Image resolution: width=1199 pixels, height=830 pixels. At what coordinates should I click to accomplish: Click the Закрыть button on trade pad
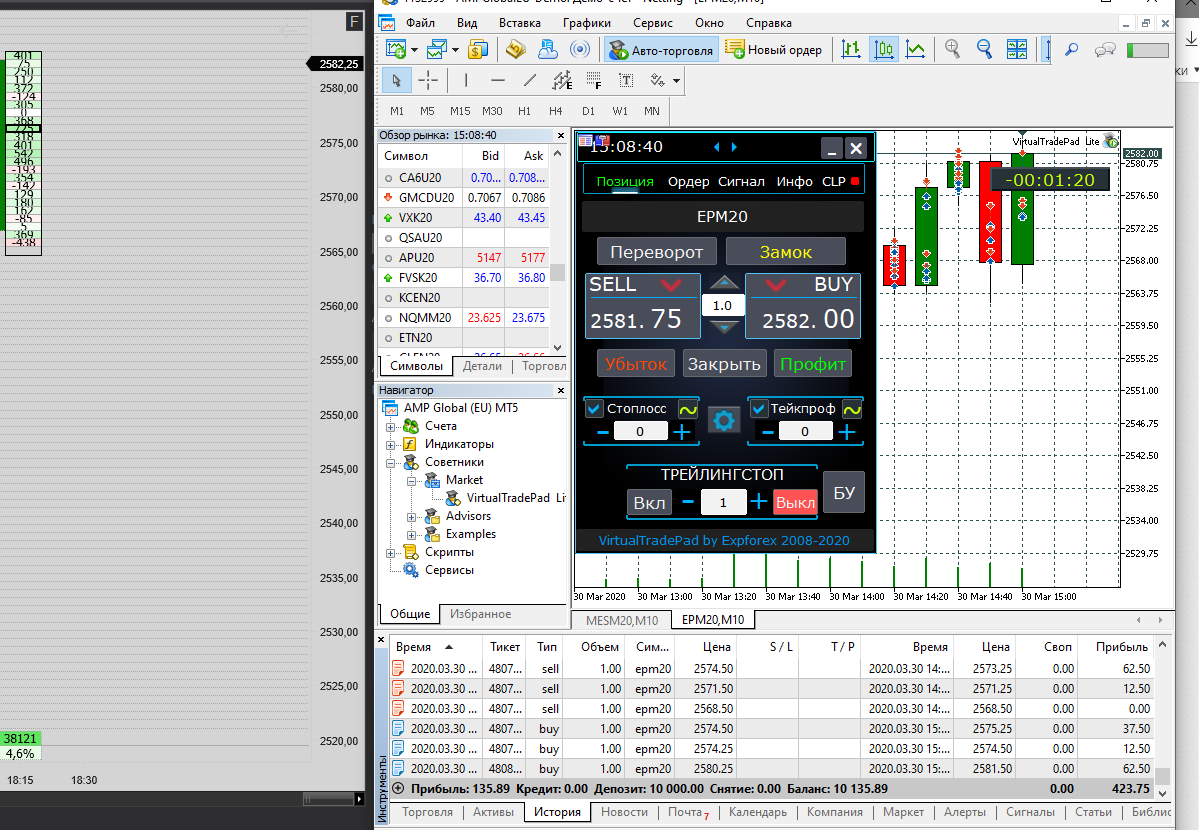[x=723, y=364]
